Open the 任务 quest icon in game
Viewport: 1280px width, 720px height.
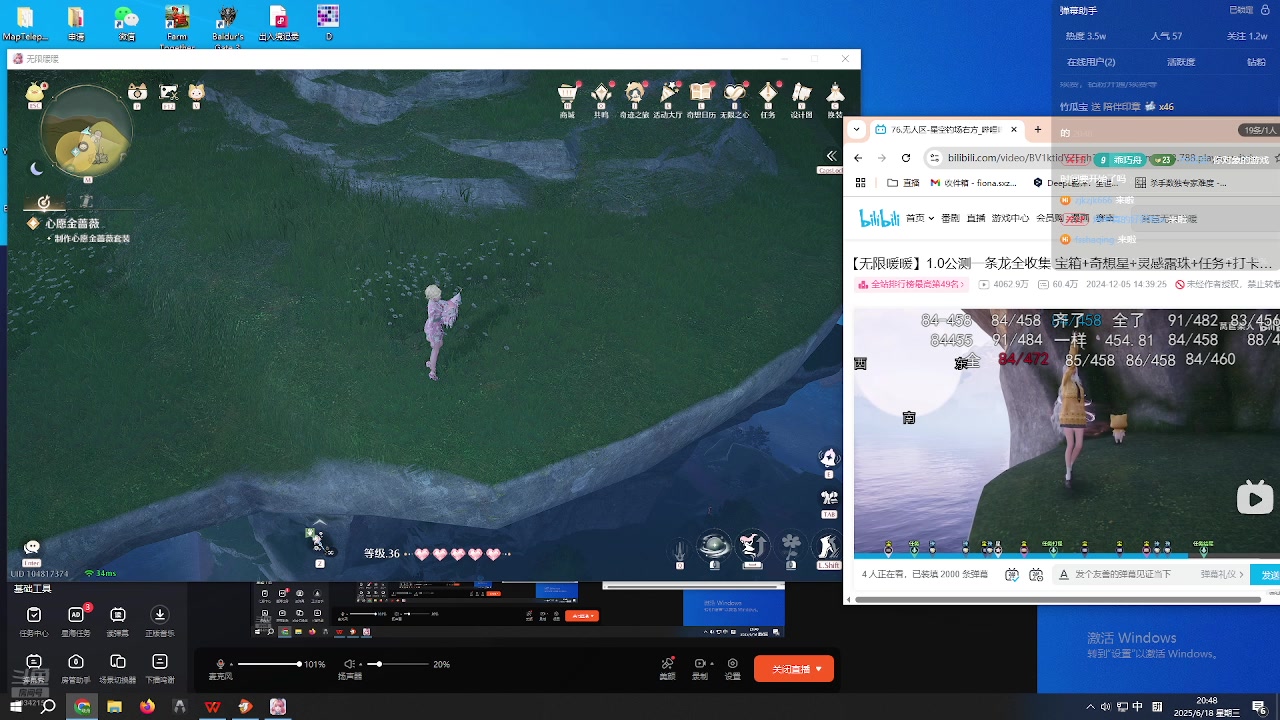tap(768, 94)
